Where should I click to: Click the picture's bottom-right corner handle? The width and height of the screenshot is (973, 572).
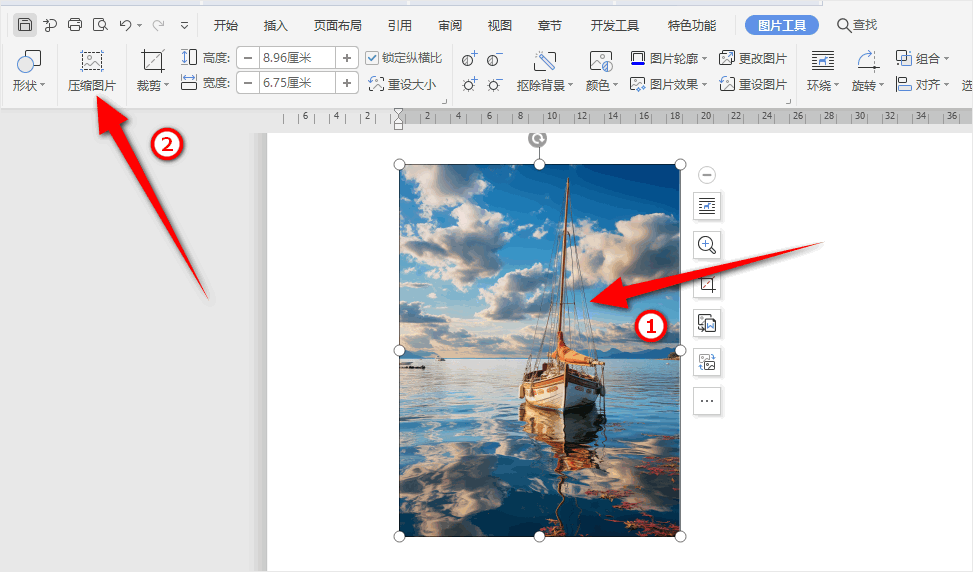(x=680, y=537)
